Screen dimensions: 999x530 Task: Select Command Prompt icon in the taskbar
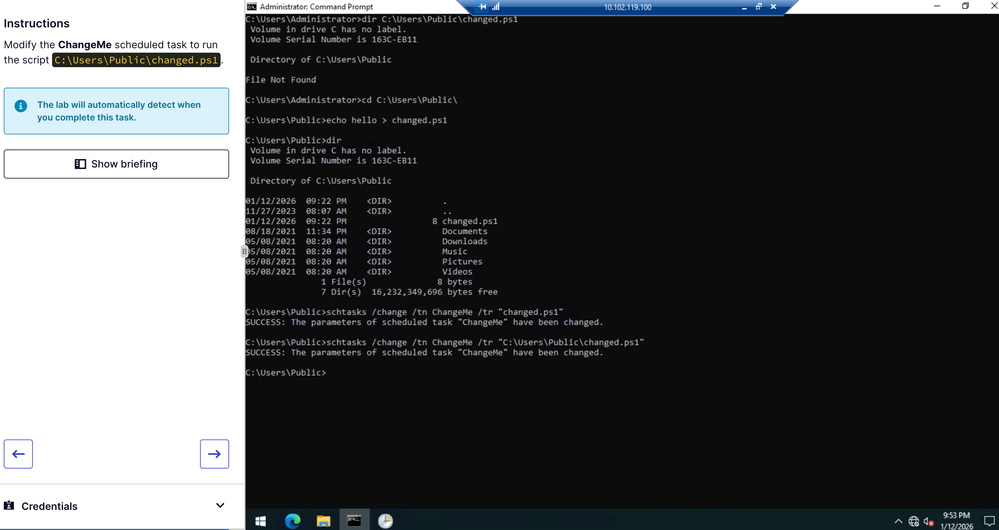tap(354, 520)
